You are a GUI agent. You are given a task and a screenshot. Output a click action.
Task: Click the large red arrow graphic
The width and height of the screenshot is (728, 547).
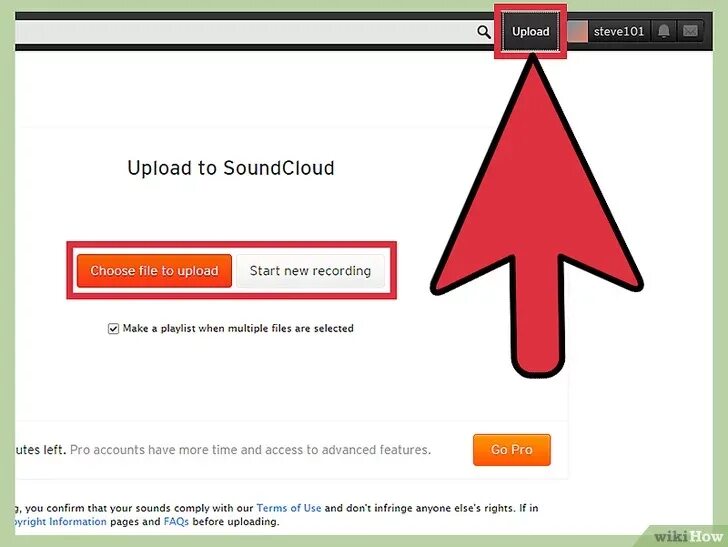click(536, 214)
